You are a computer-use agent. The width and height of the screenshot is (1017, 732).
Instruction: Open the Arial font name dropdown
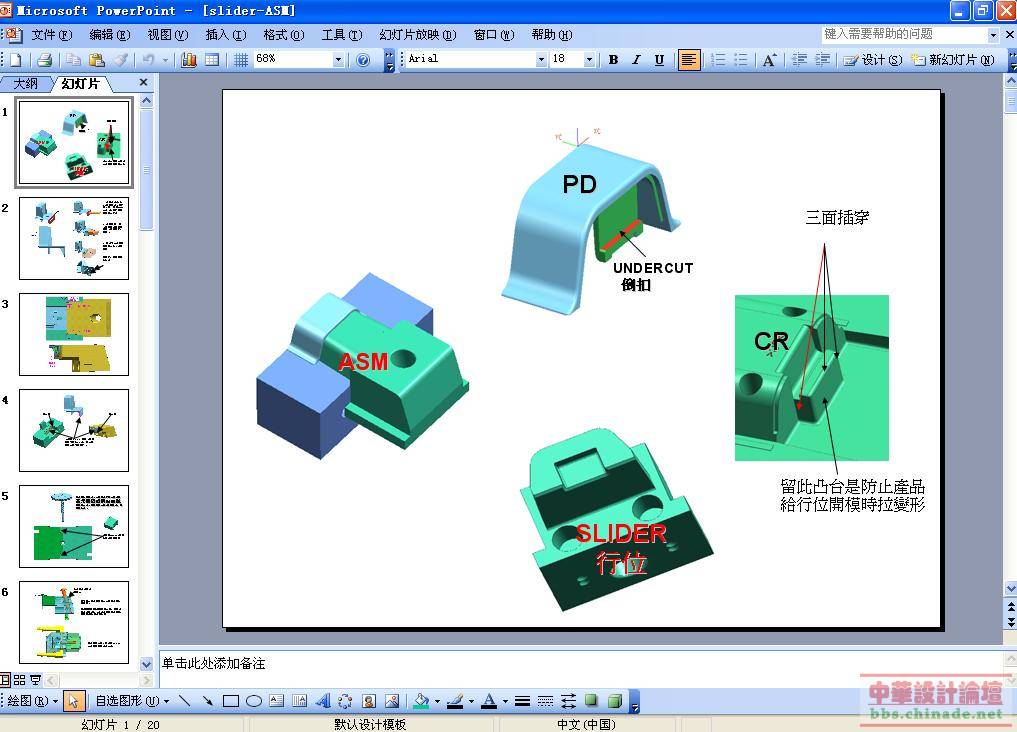541,60
